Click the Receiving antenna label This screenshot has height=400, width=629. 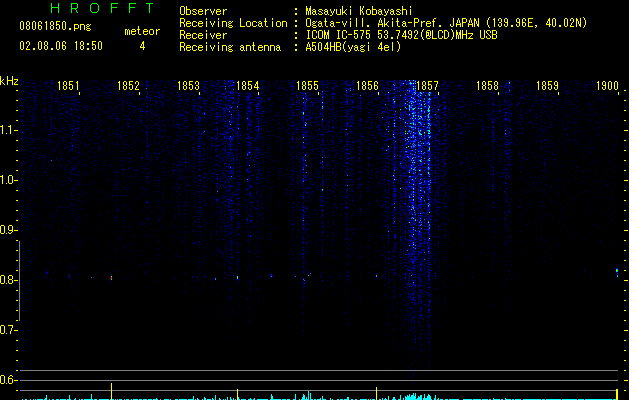[230, 47]
